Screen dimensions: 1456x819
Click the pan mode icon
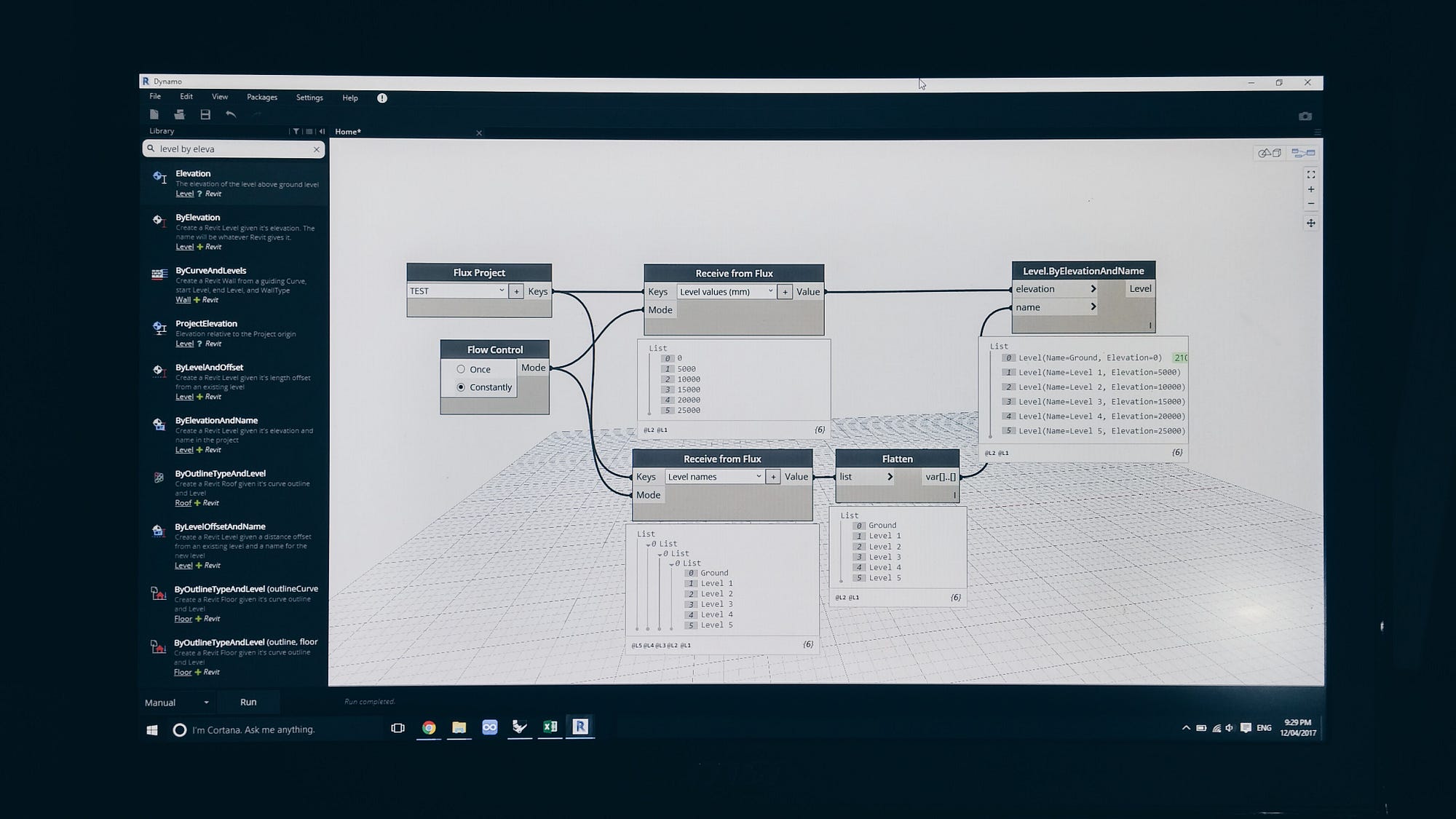click(x=1311, y=223)
